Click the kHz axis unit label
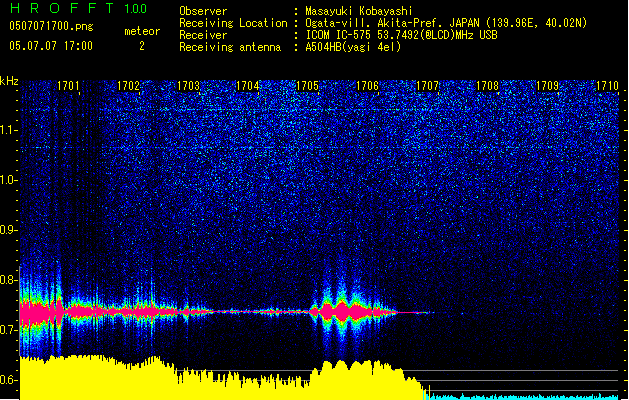This screenshot has height=400, width=629. pyautogui.click(x=9, y=81)
